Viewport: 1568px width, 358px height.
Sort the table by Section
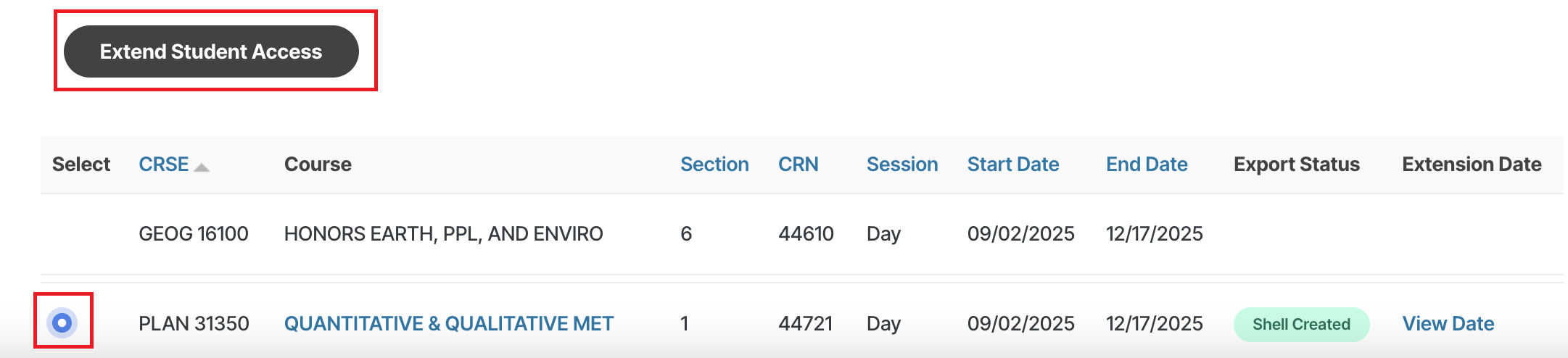point(714,165)
